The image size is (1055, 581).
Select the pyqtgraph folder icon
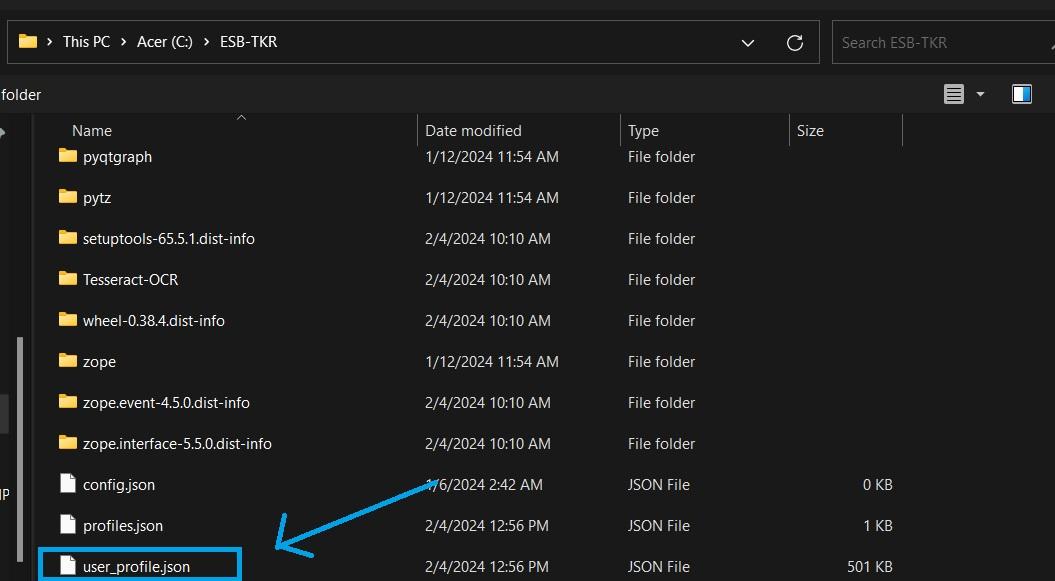tap(68, 156)
